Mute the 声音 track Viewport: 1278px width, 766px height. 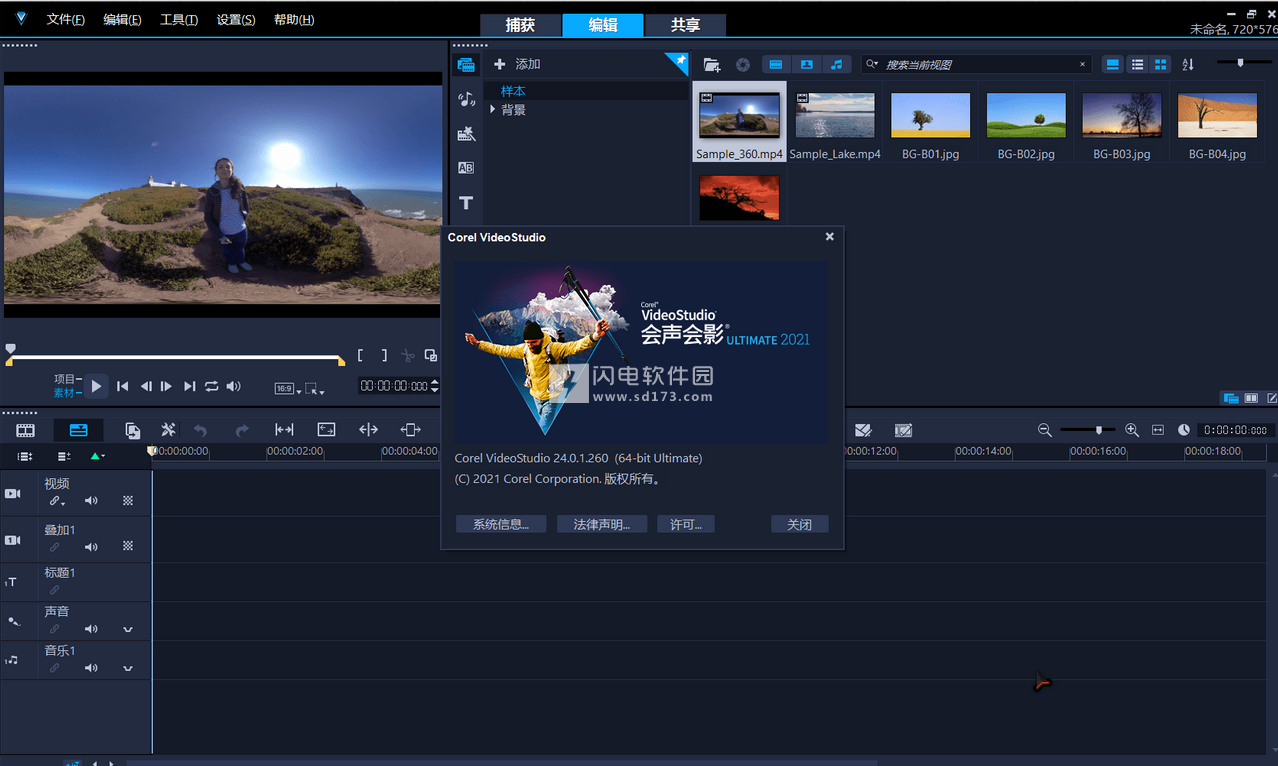[x=91, y=629]
